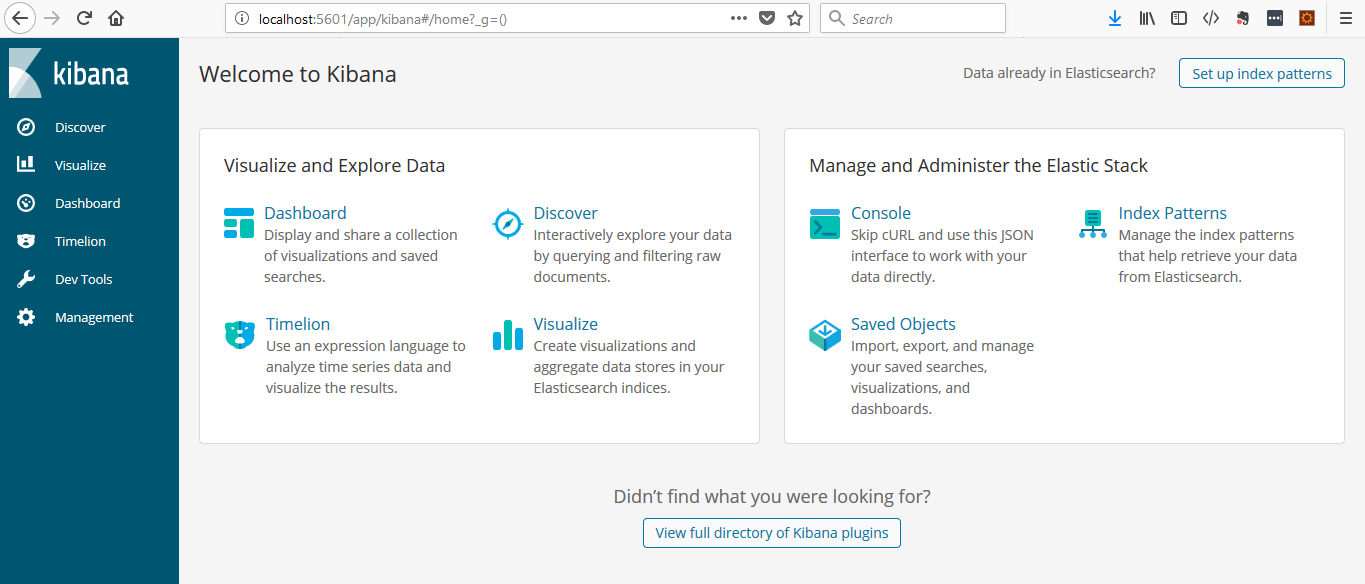Click 'Welcome to Kibana' heading
The height and width of the screenshot is (584, 1365).
(x=298, y=74)
